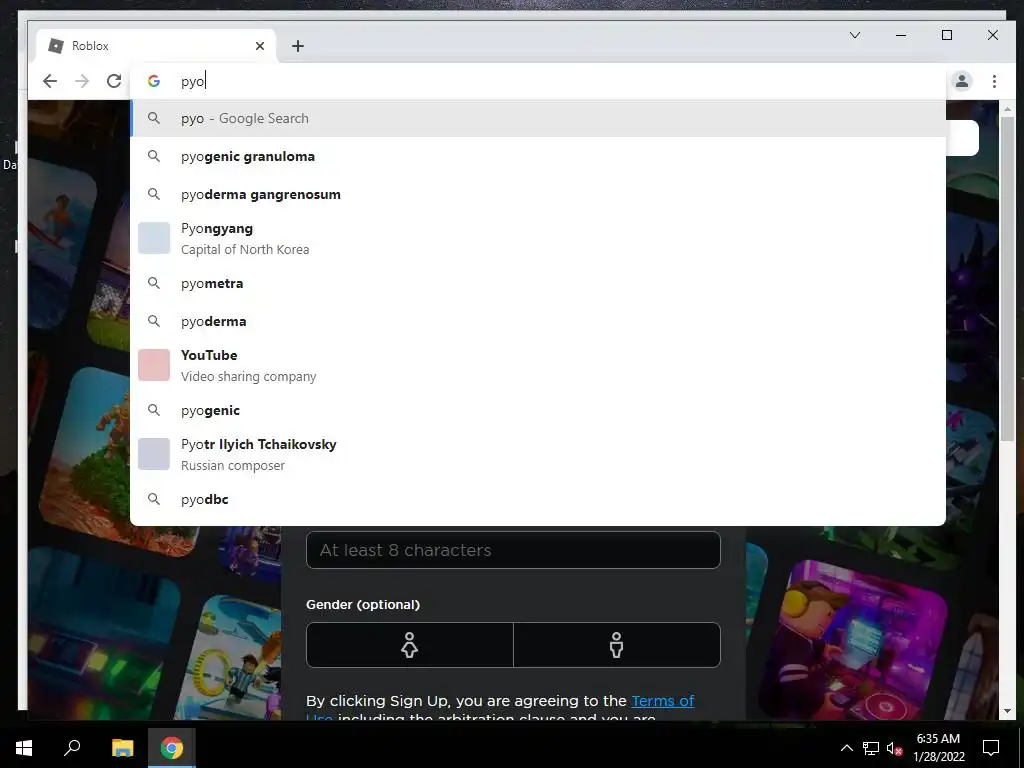Close the Roblox tab

[x=260, y=46]
